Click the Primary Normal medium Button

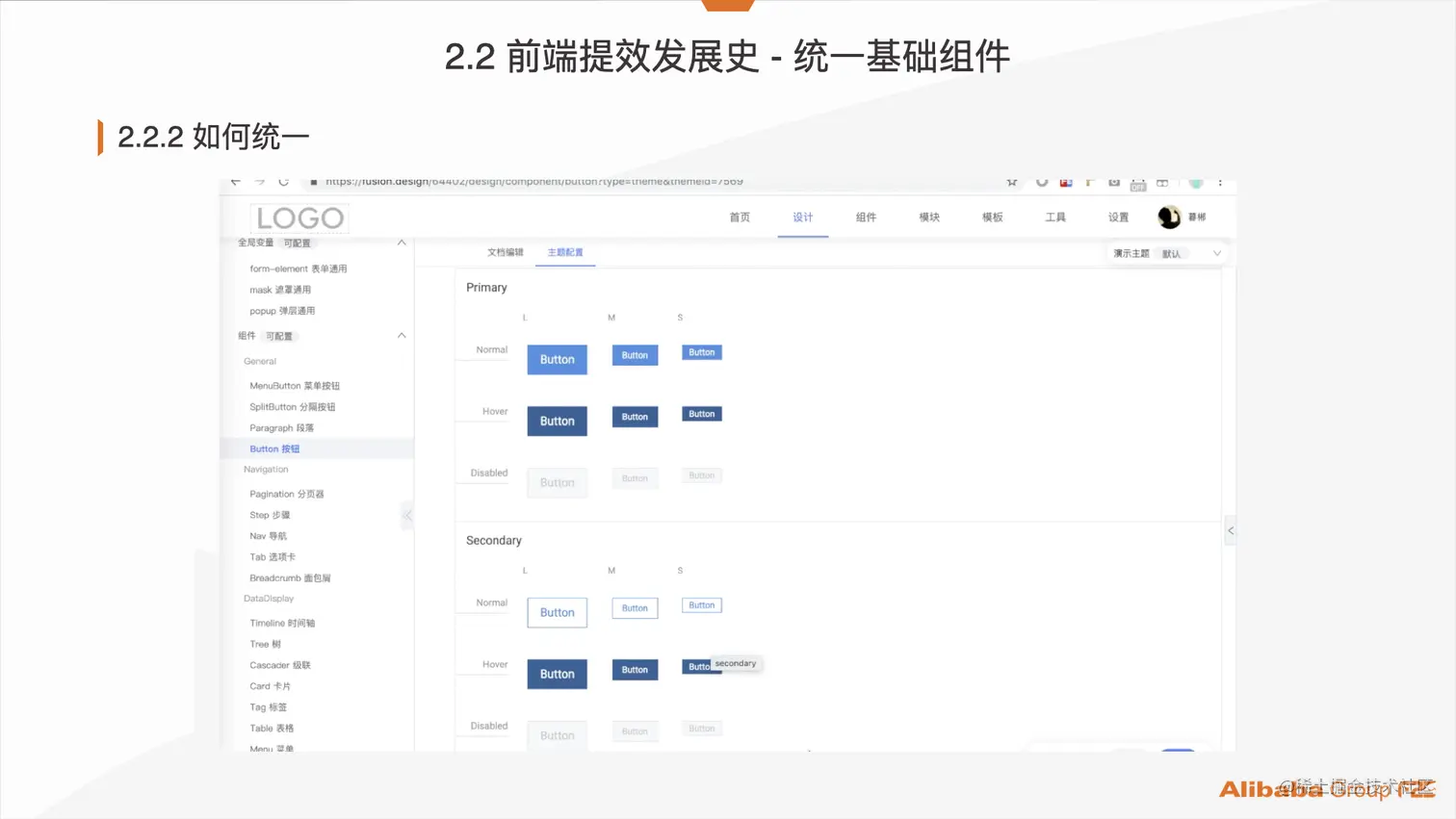coord(635,355)
